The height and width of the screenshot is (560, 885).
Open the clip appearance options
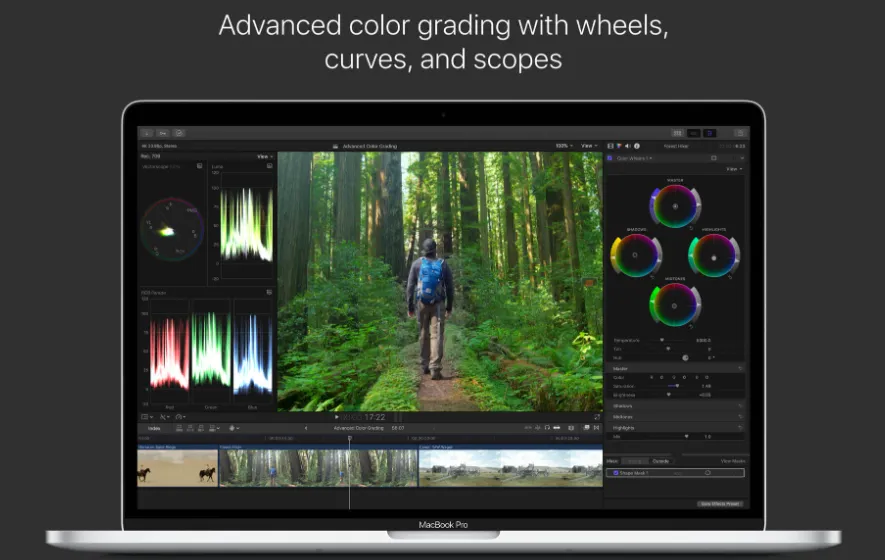tap(571, 428)
